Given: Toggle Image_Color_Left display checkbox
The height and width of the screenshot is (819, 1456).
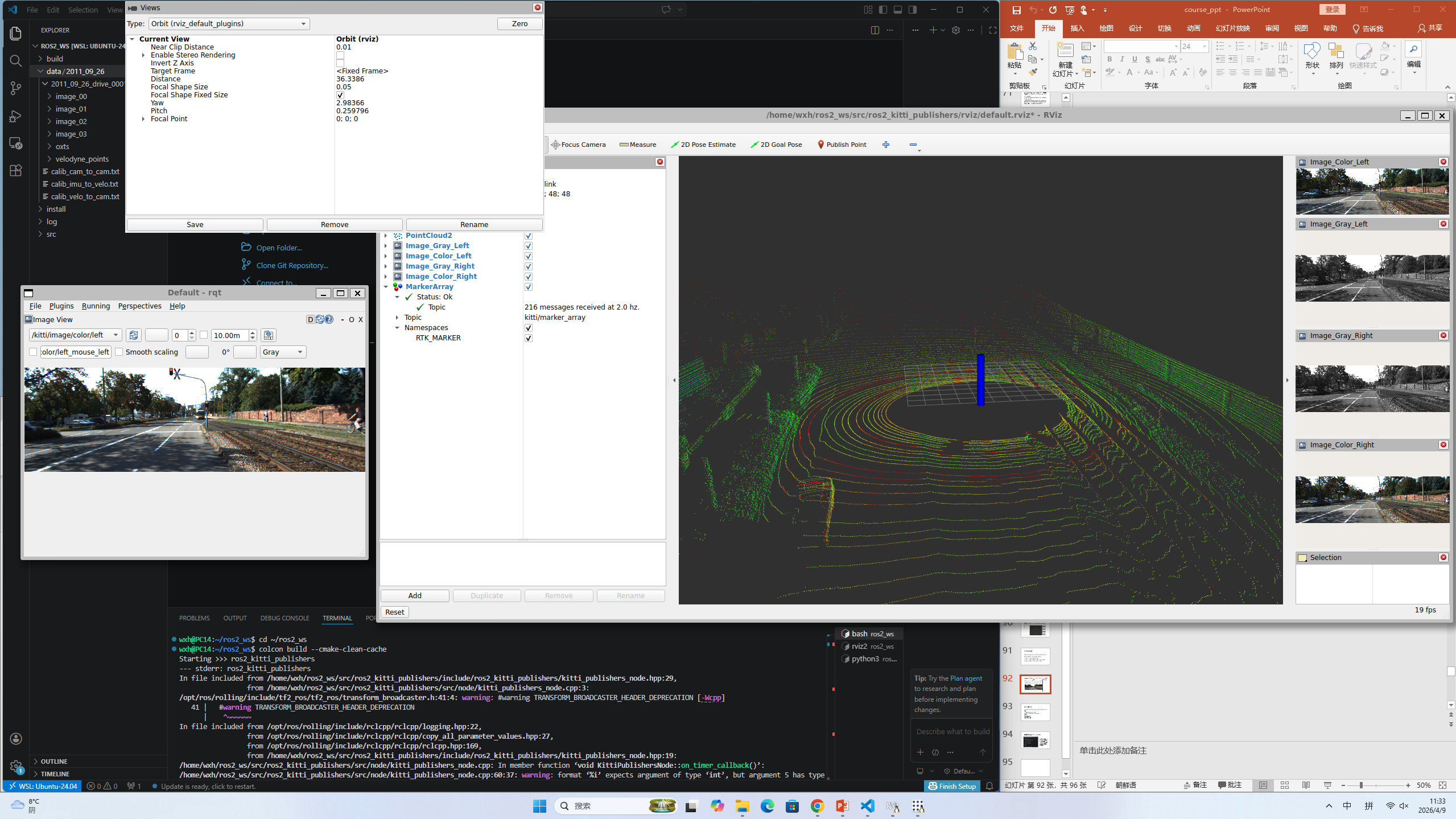Looking at the screenshot, I should [529, 256].
